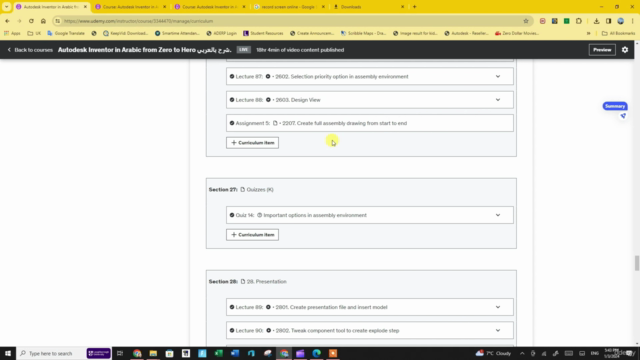
Task: Open the course settings gear icon
Action: [625, 50]
